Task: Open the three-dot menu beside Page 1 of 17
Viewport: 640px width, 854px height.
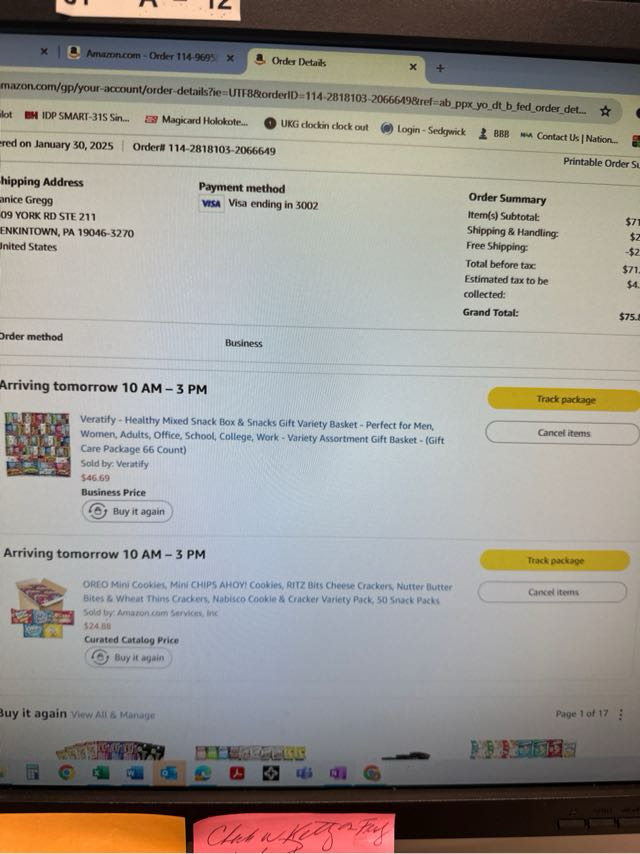Action: click(620, 714)
